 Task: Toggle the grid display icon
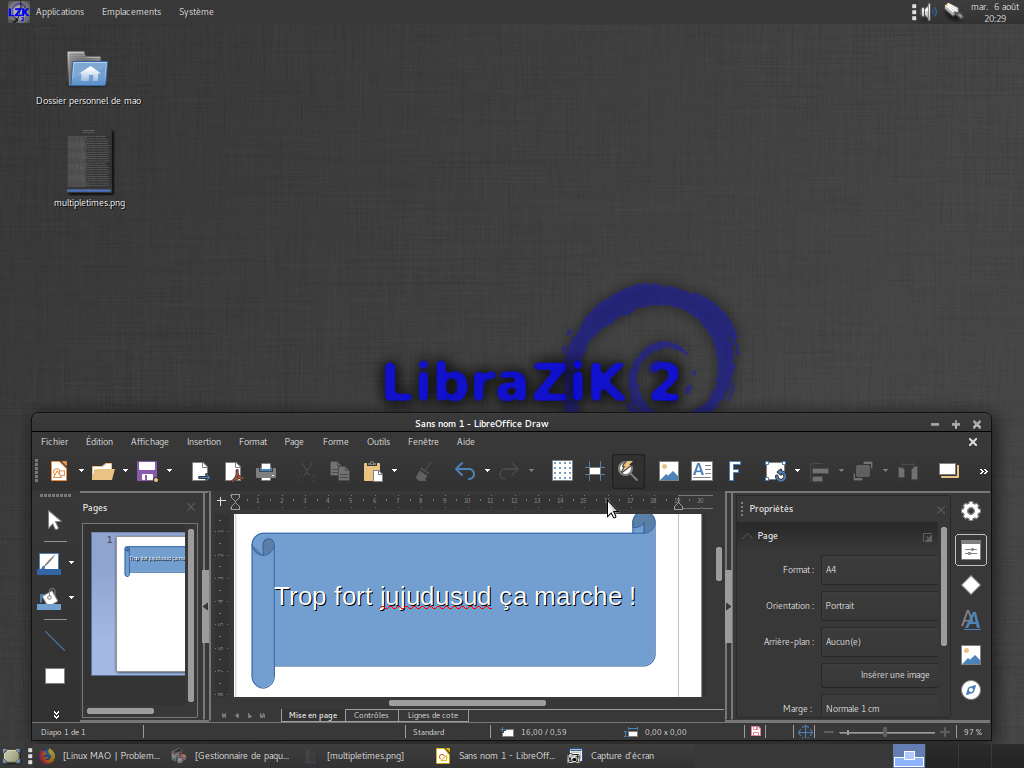562,471
